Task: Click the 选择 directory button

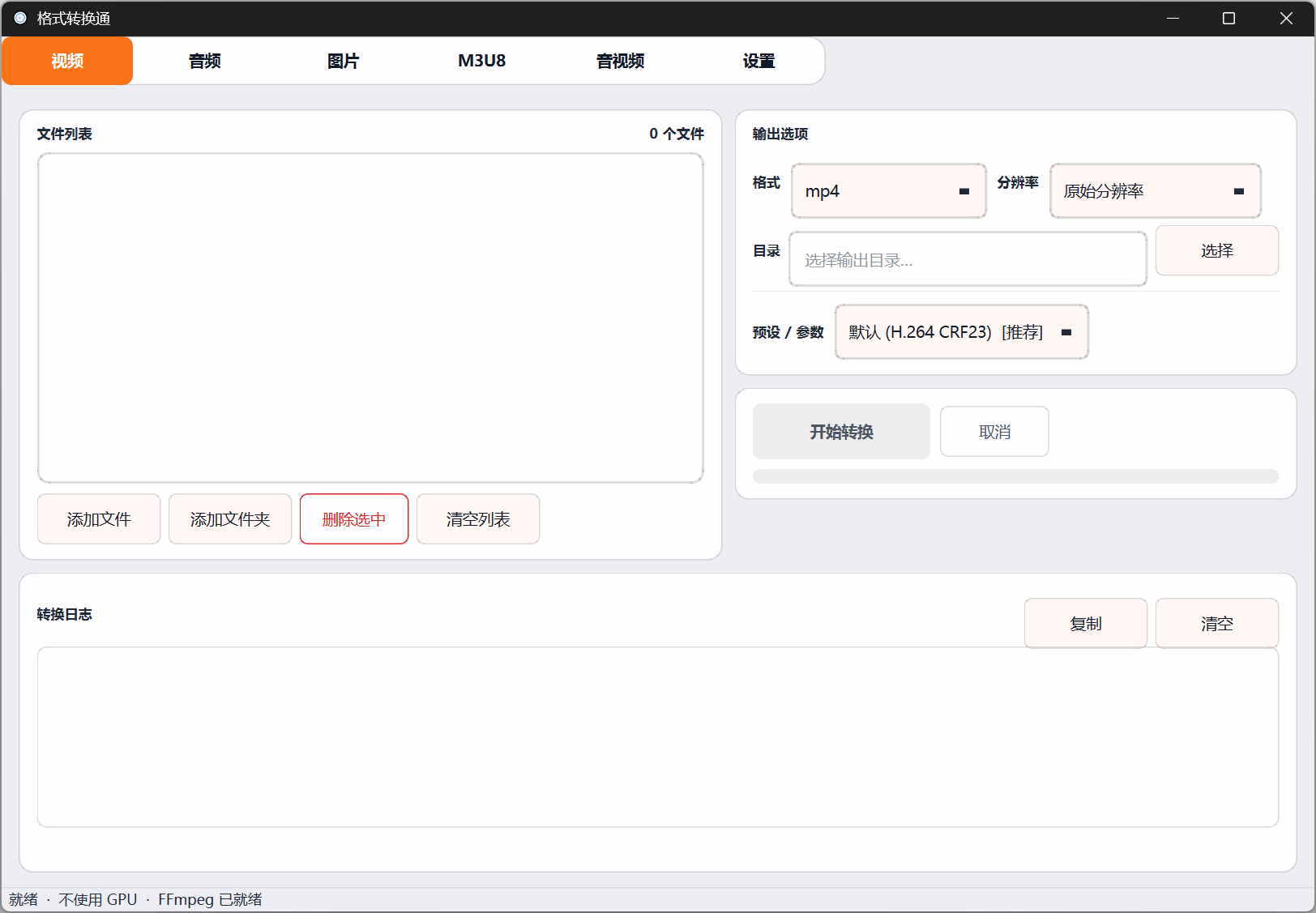Action: click(1217, 251)
